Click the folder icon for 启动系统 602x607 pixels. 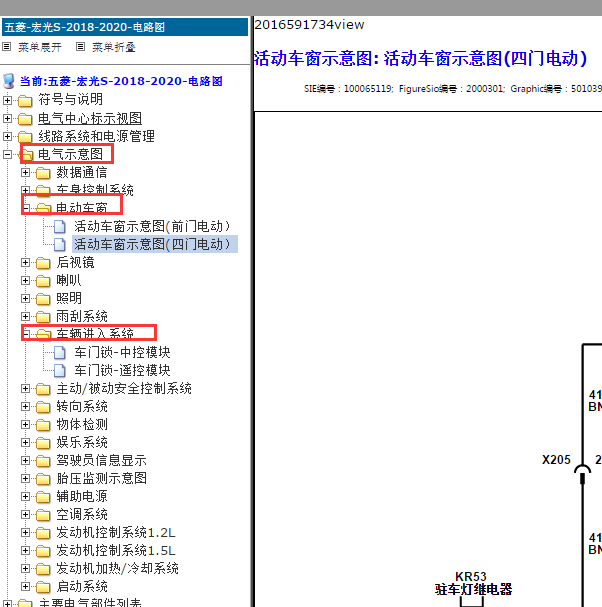pyautogui.click(x=43, y=587)
